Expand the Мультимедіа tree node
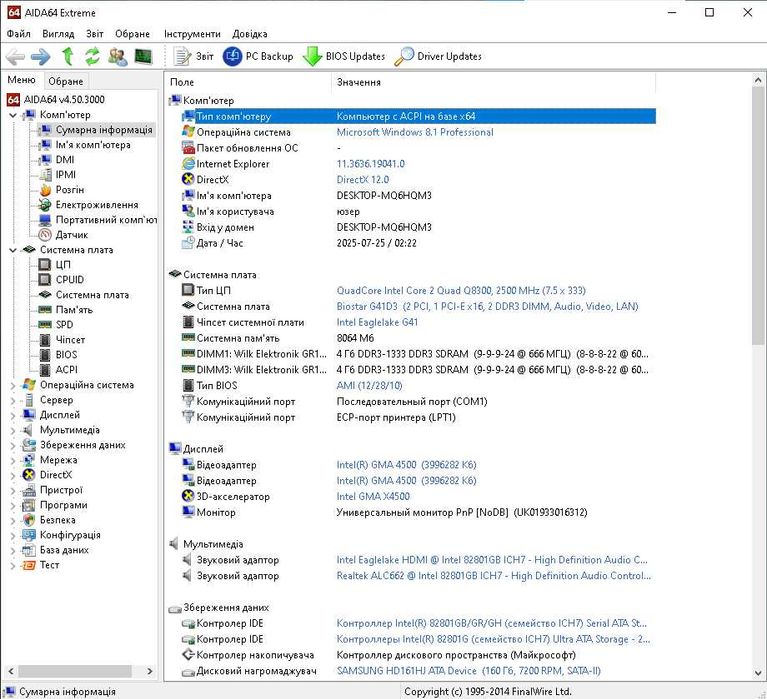 [13, 430]
